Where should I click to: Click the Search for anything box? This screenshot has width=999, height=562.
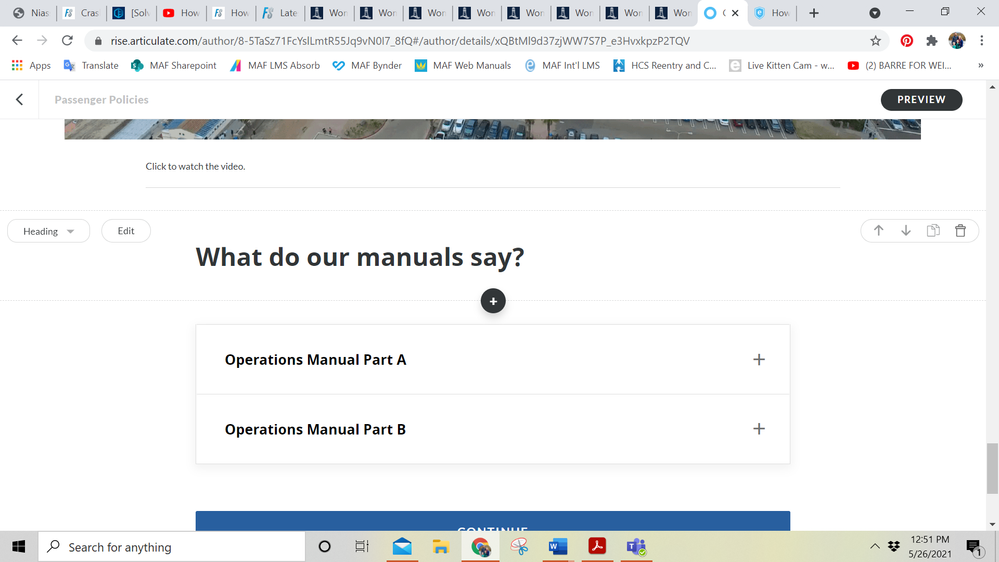coord(172,547)
